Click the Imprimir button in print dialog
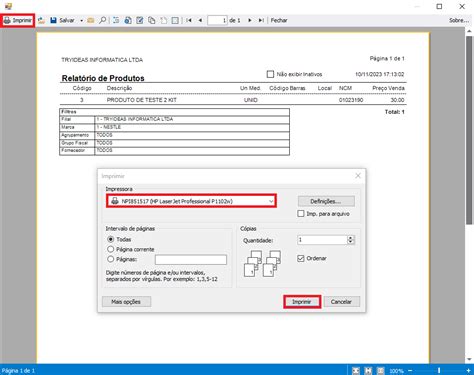The image size is (474, 375). click(x=302, y=302)
